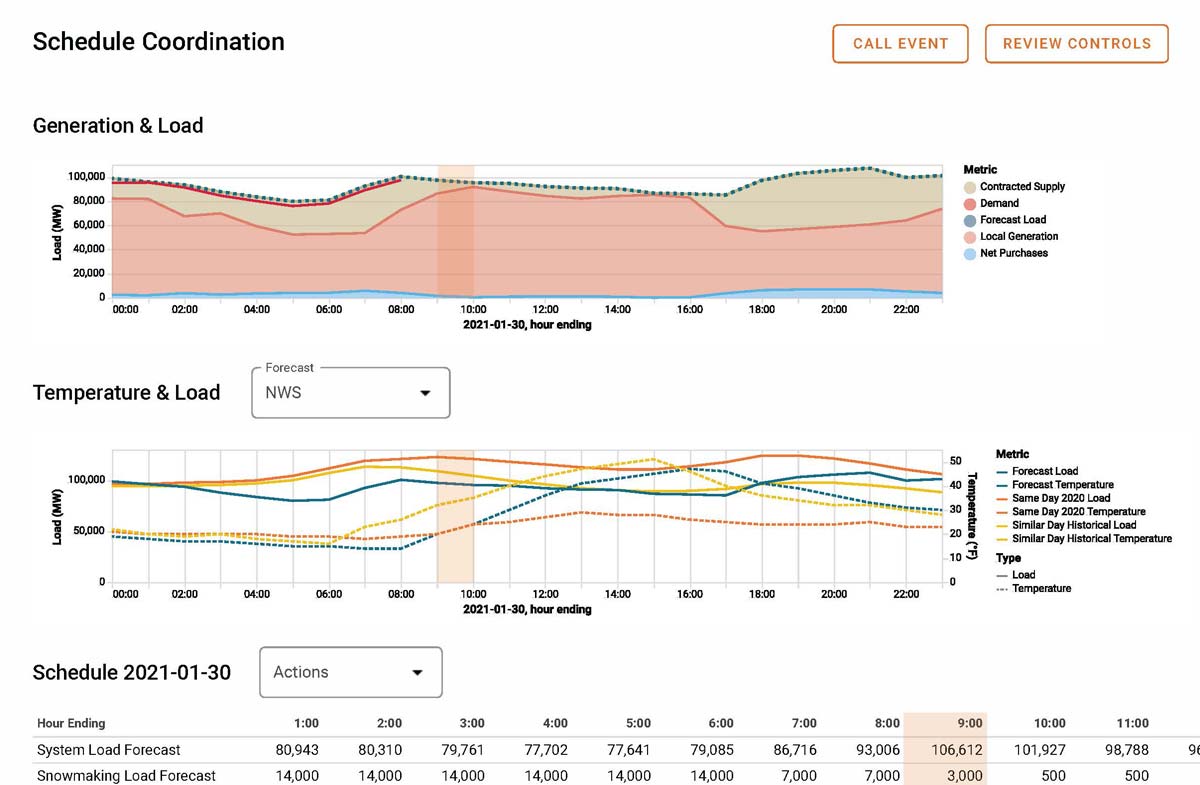The width and height of the screenshot is (1200, 785).
Task: Expand the Actions dropdown menu
Action: point(350,672)
